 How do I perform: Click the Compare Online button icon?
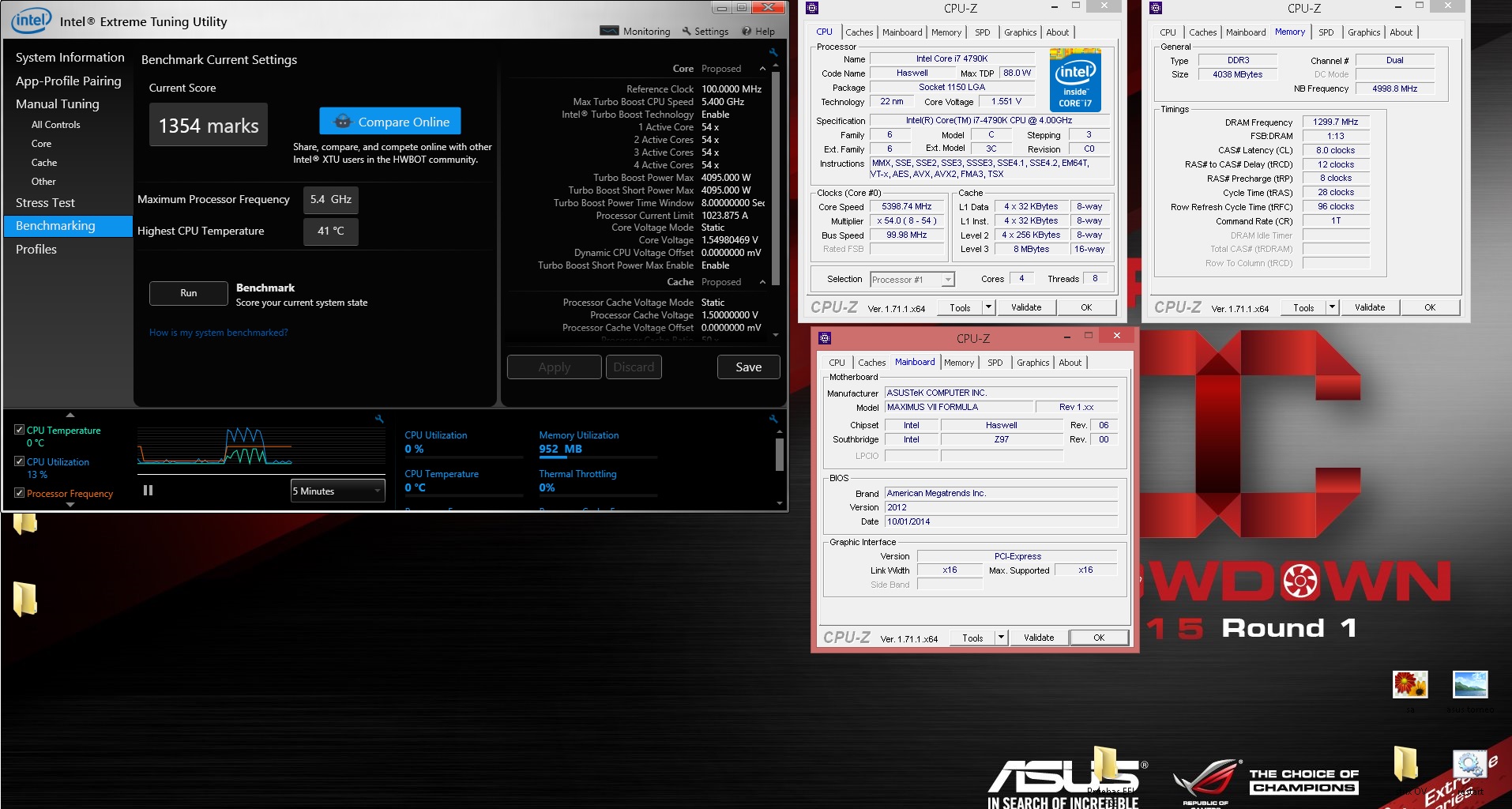pyautogui.click(x=343, y=122)
